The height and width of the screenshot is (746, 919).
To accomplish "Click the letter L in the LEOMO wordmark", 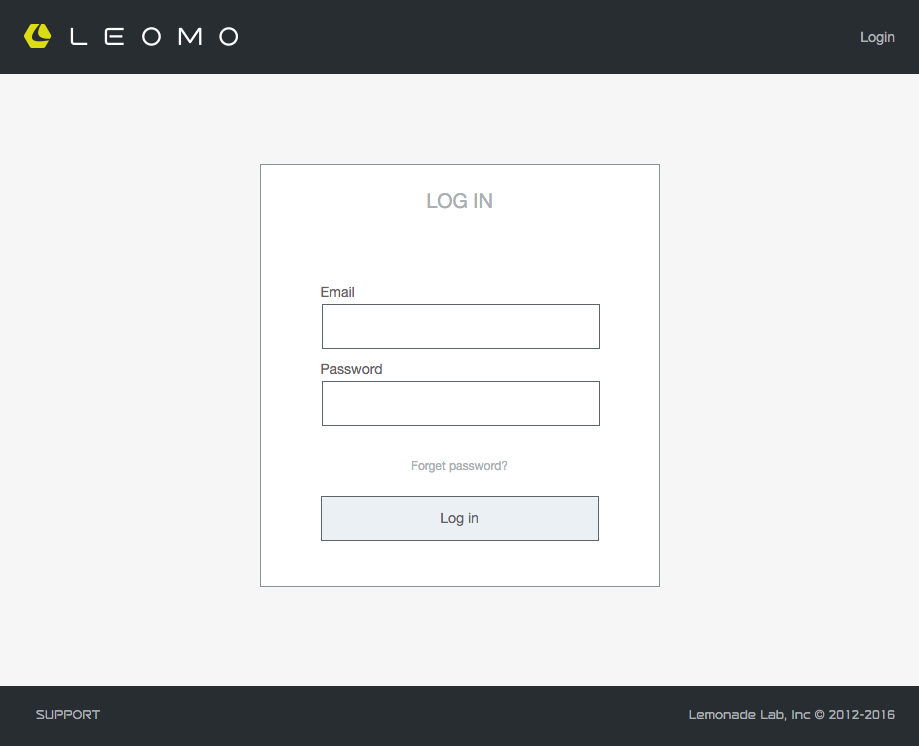I will click(x=79, y=36).
